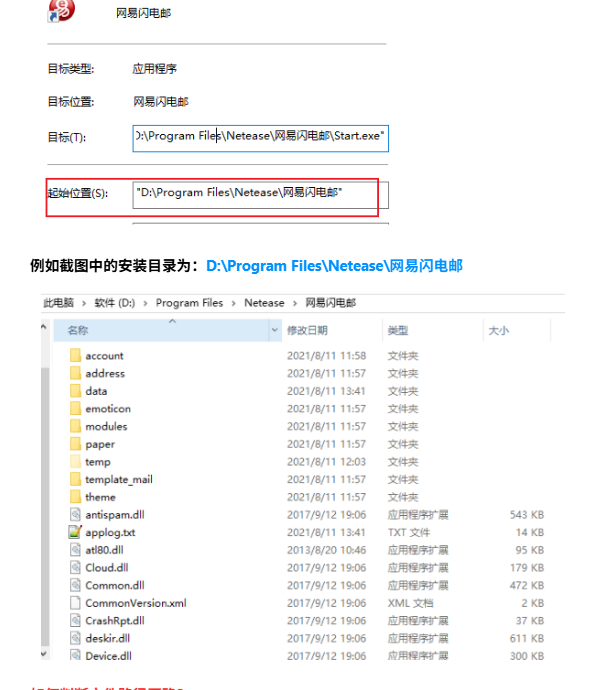Viewport: 598px width, 690px height.
Task: Click the 应用程序 target type value
Action: (x=154, y=69)
